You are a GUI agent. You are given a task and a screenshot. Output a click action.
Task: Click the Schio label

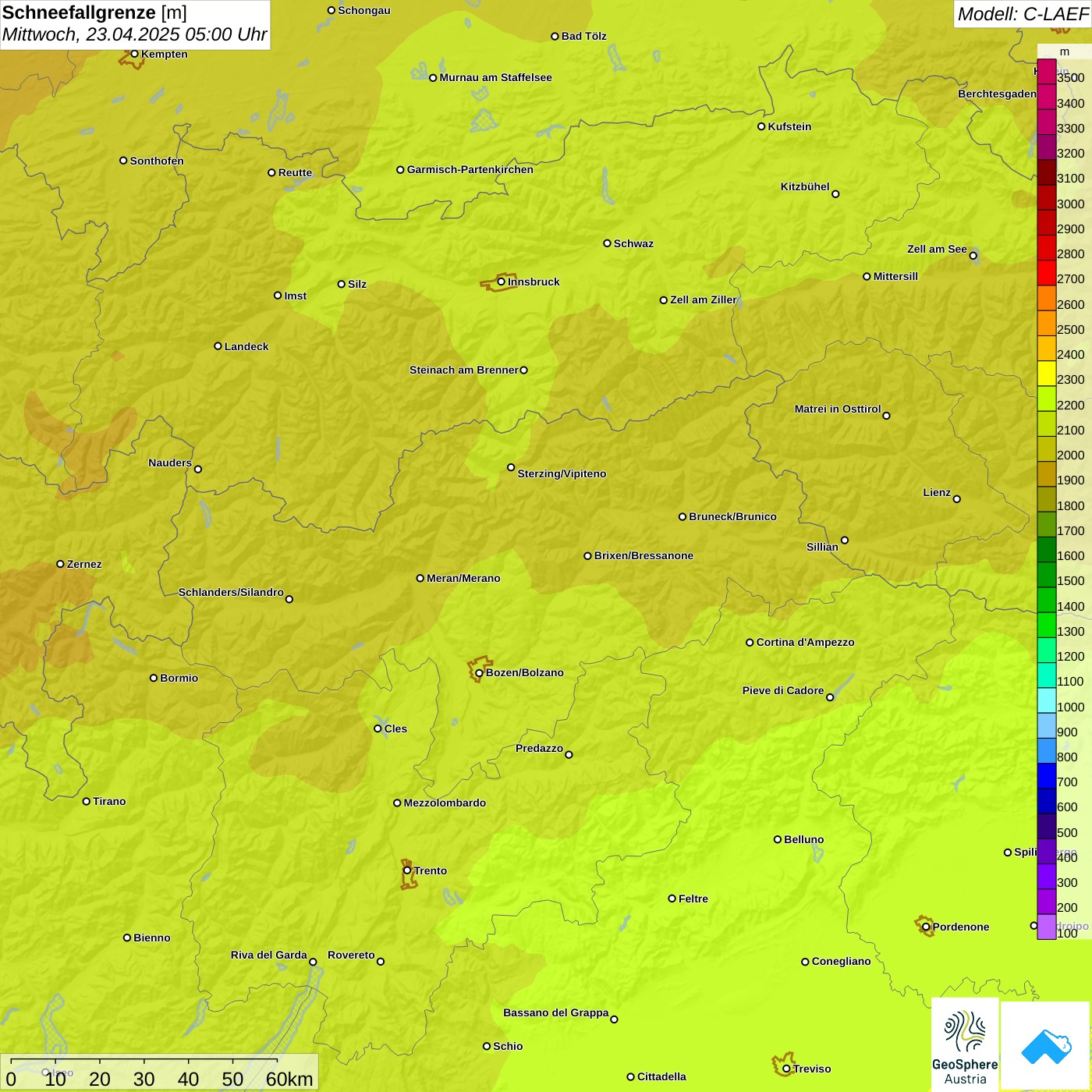tap(508, 1046)
